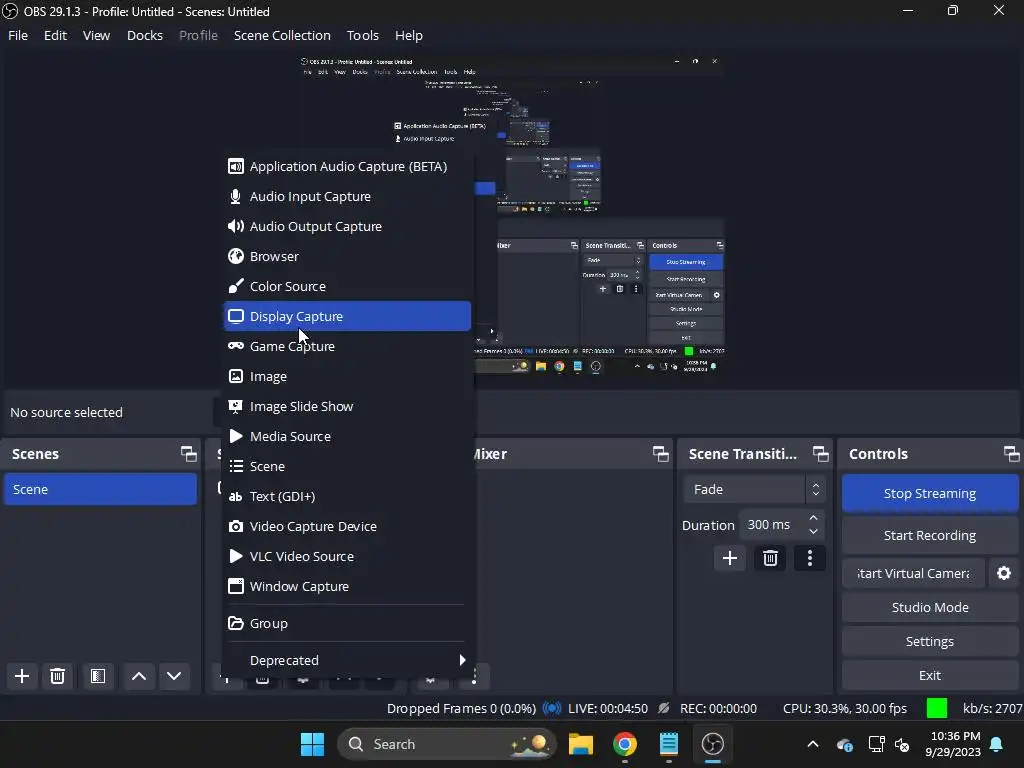Screen dimensions: 1024x768
Task: Open the Docks menu
Action: click(145, 35)
